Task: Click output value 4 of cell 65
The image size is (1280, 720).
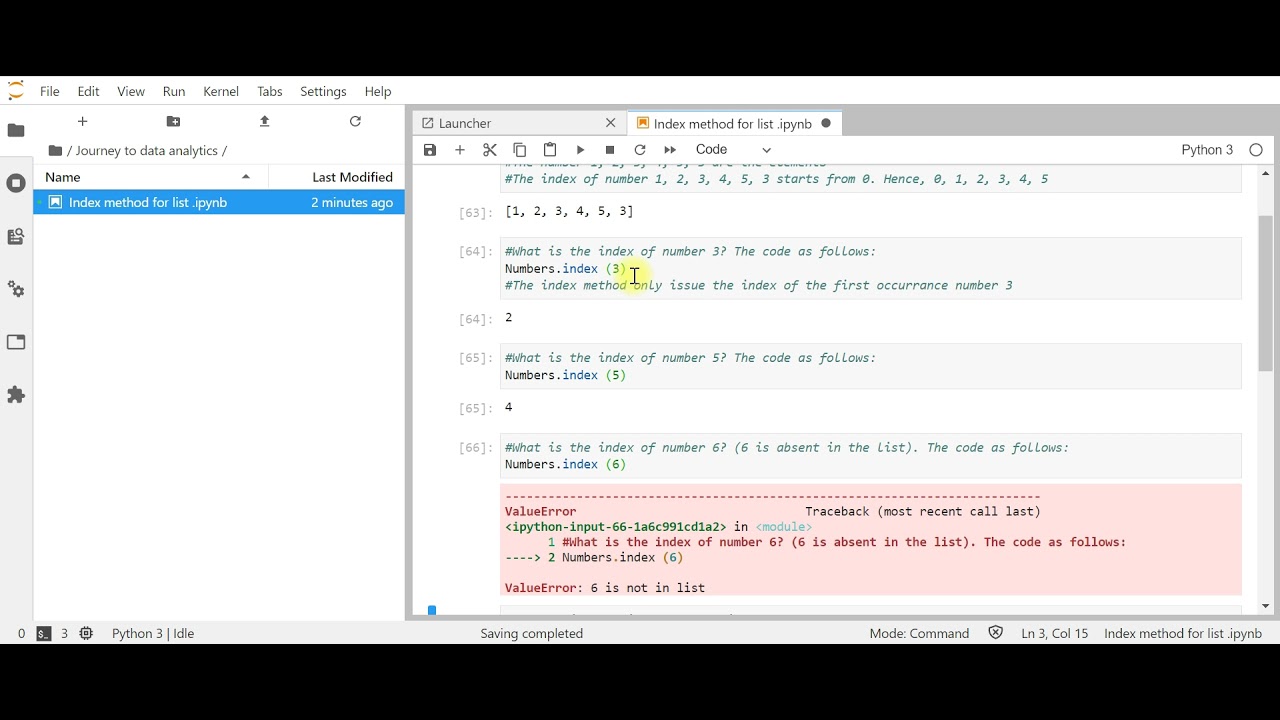Action: click(509, 408)
